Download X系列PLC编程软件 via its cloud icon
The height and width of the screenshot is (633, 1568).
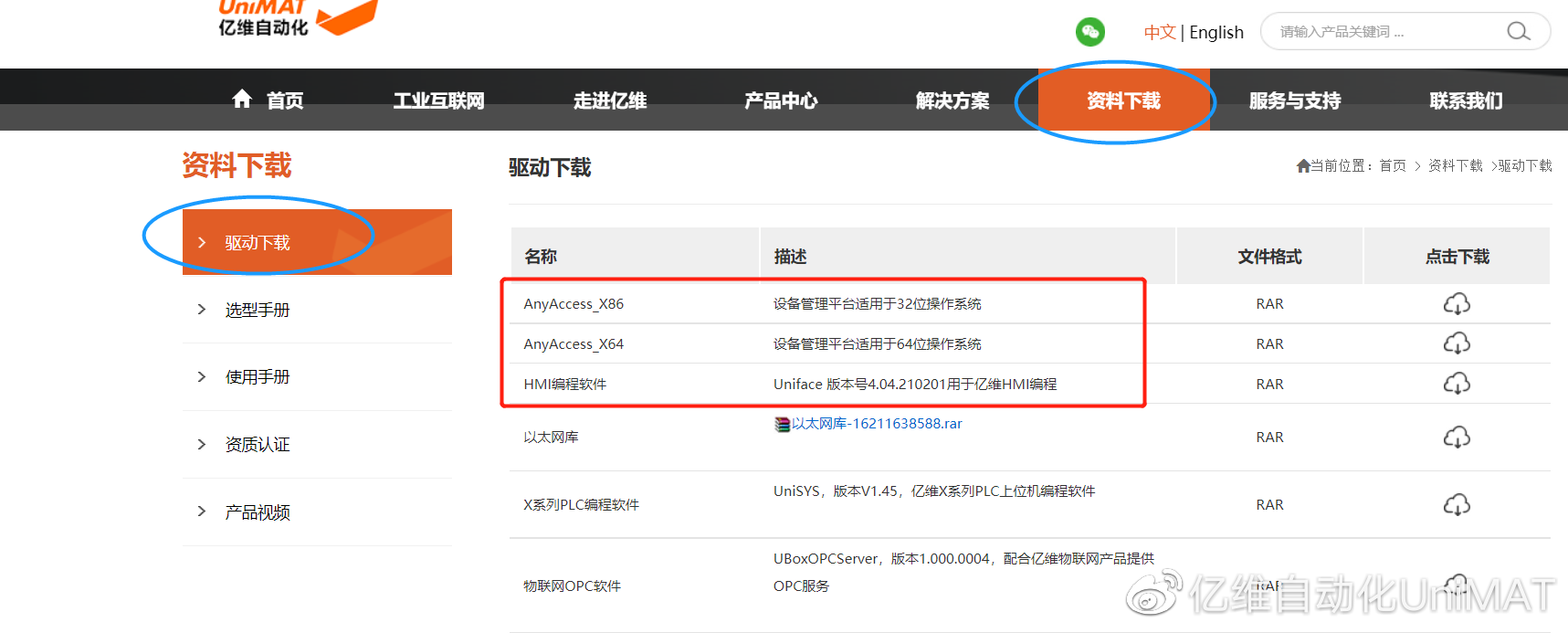1457,504
